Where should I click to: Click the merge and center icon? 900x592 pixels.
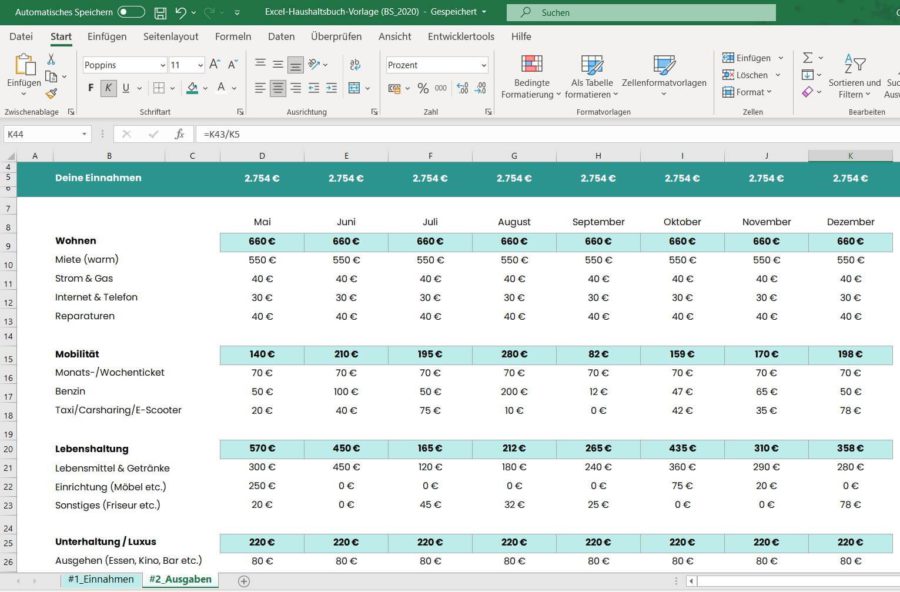tap(354, 88)
